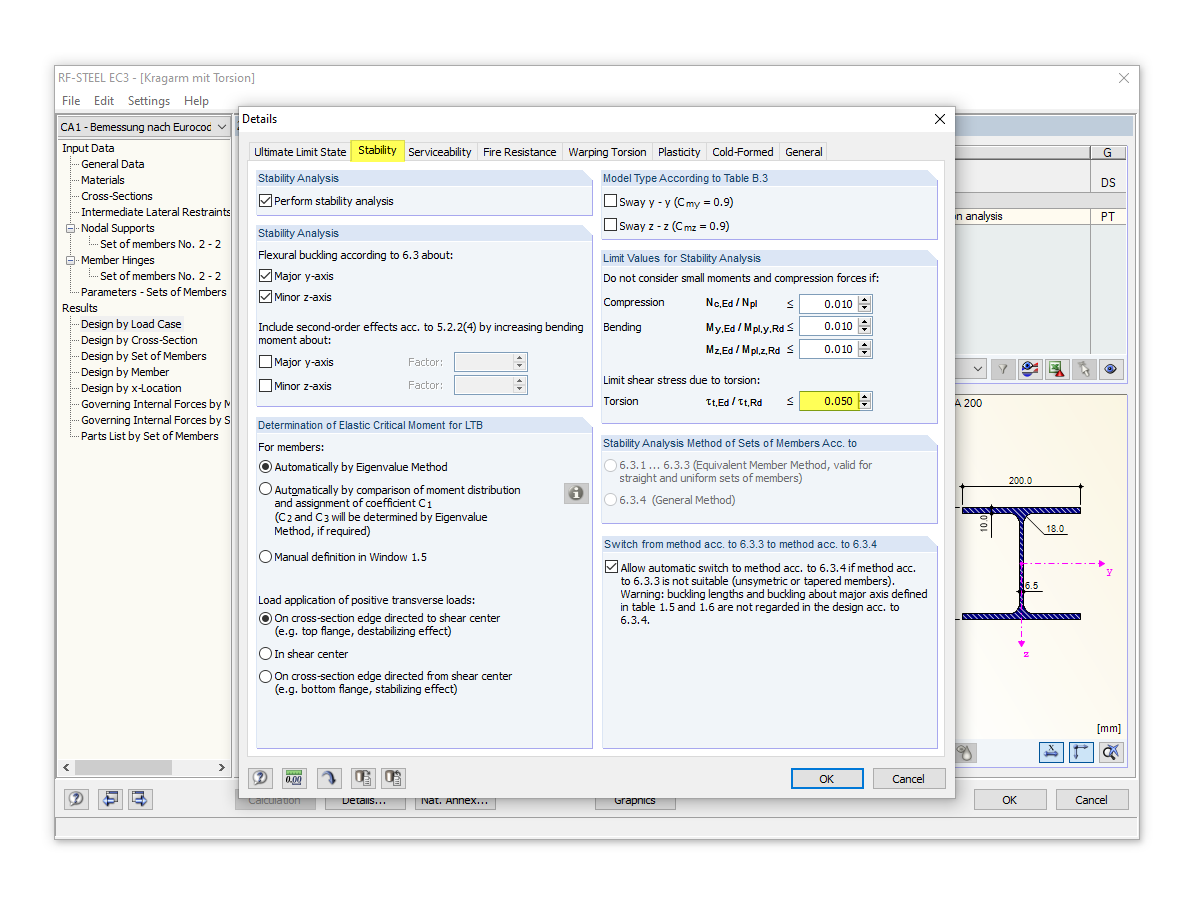Image resolution: width=1200 pixels, height=900 pixels.
Task: Click the blue curved arrow reset-defaults icon
Action: pyautogui.click(x=328, y=778)
